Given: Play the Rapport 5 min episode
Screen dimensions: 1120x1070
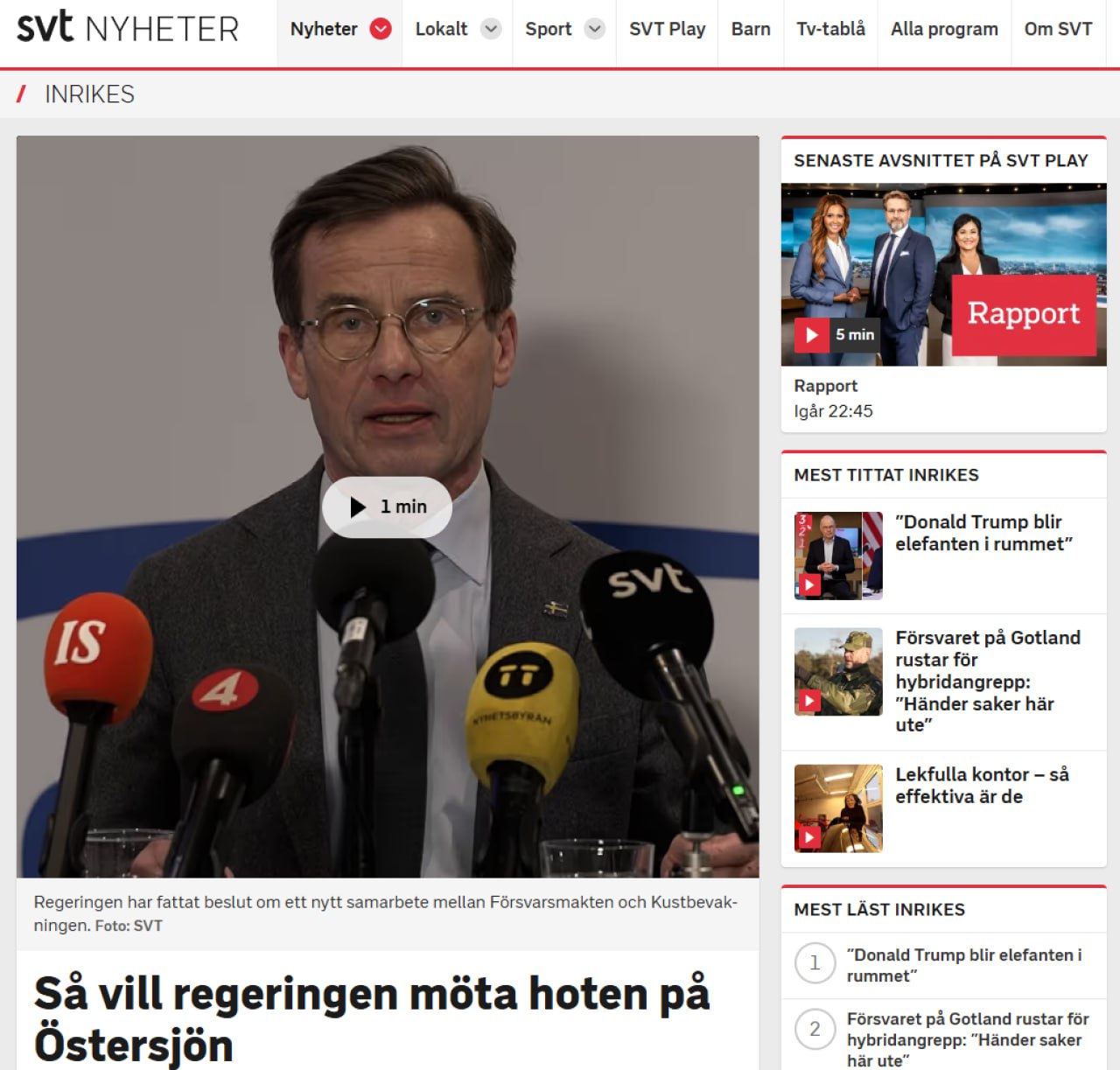Looking at the screenshot, I should 836,335.
